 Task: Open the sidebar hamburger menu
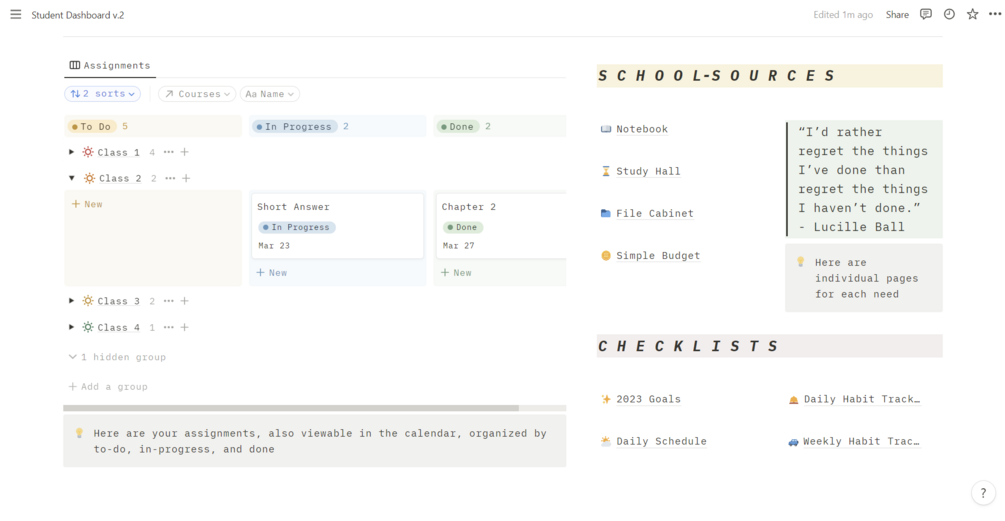click(x=15, y=15)
